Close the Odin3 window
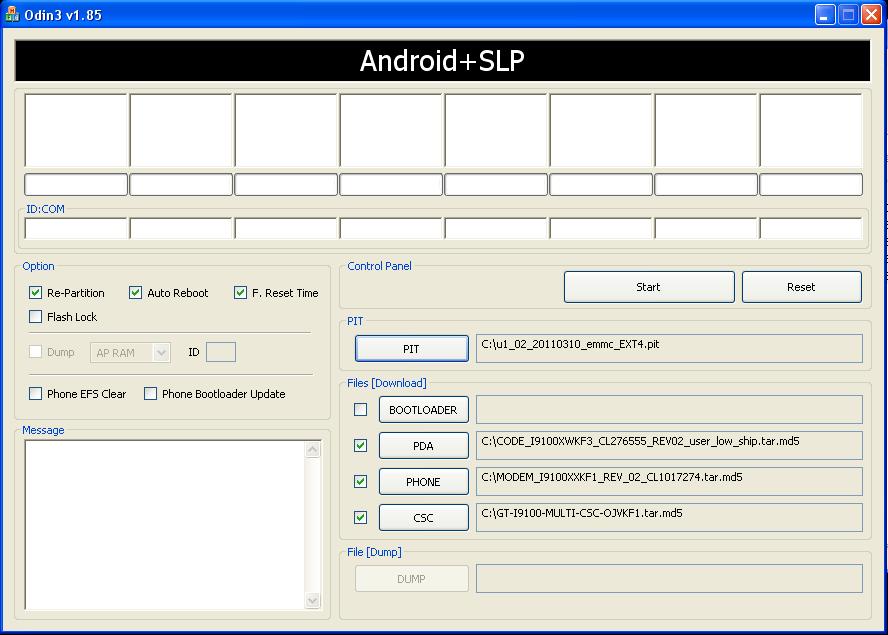Screen dimensions: 888x635 click(871, 15)
